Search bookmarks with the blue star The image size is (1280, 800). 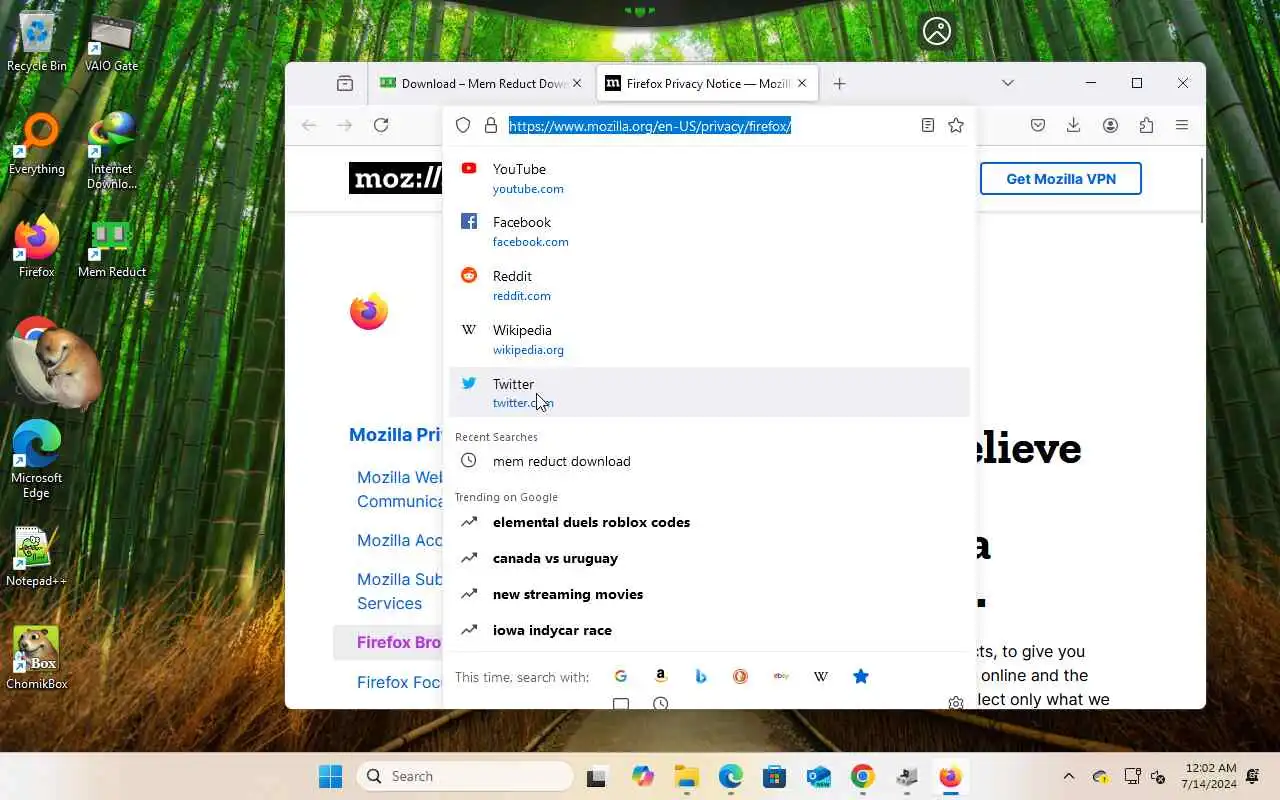coord(861,677)
